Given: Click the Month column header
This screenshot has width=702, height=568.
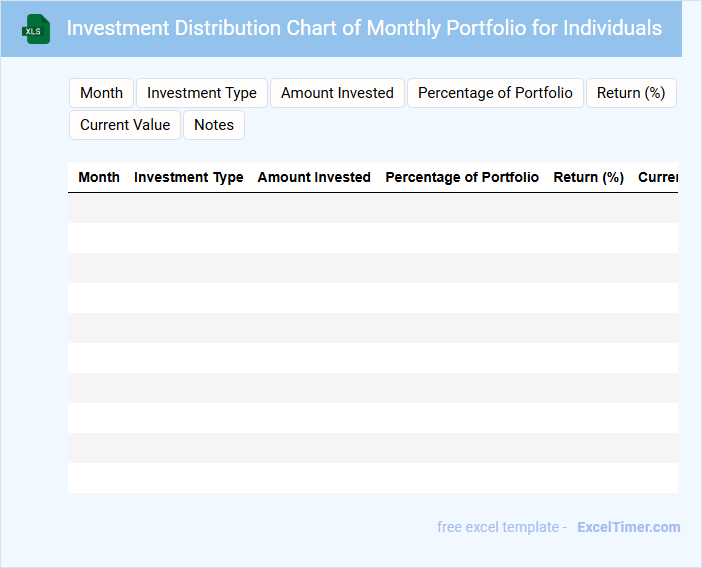Looking at the screenshot, I should click(99, 177).
